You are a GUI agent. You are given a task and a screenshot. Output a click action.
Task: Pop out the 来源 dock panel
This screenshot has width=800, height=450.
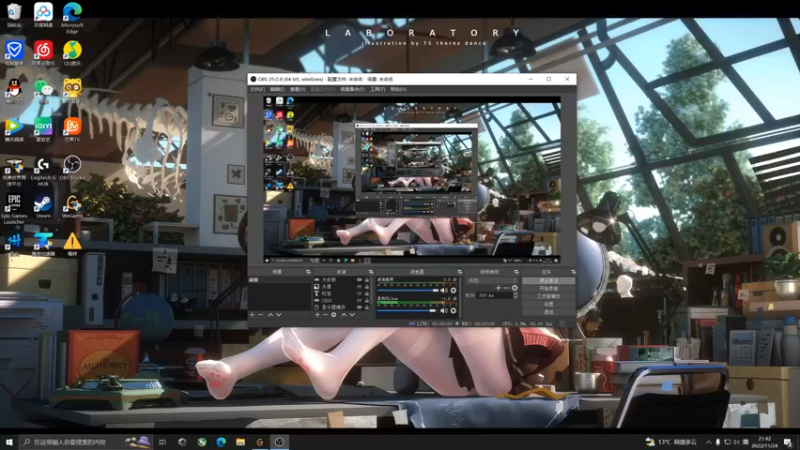tap(371, 272)
